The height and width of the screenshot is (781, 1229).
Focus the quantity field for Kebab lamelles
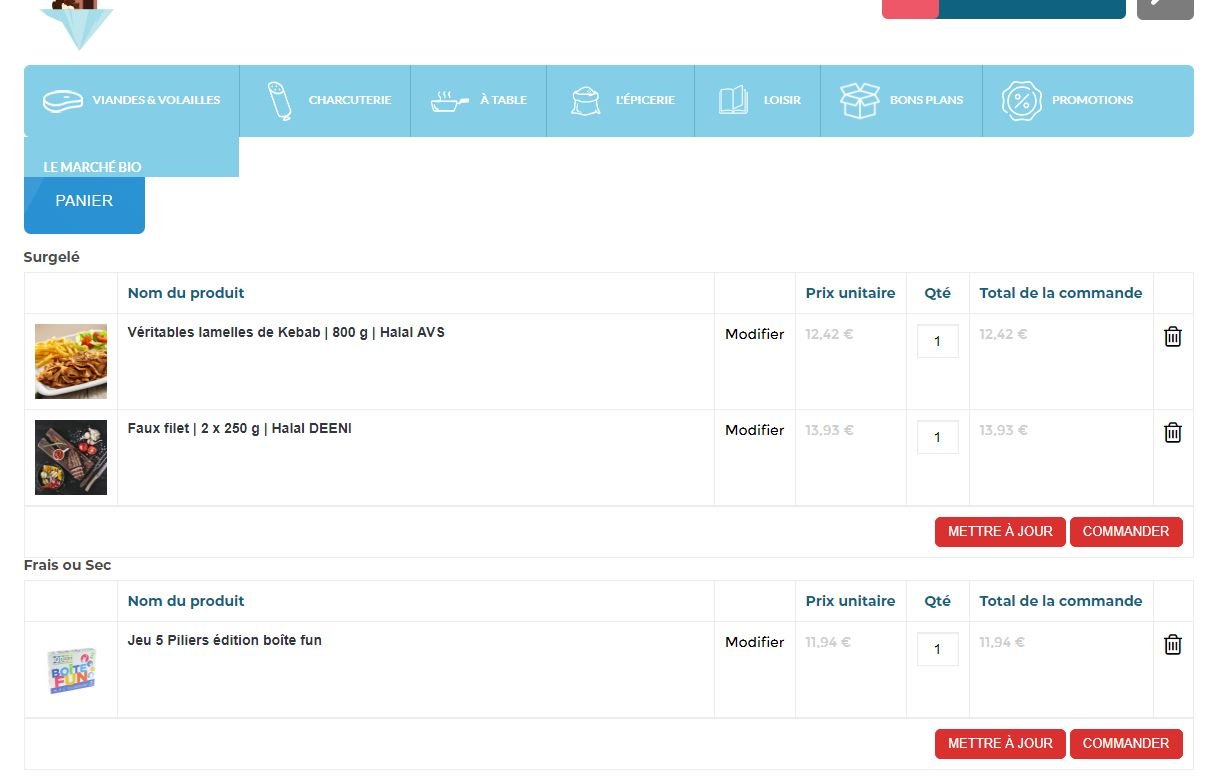point(938,341)
